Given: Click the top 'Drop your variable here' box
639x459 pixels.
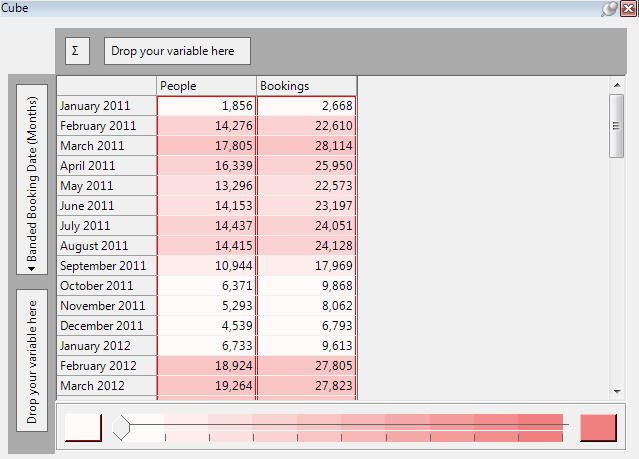Looking at the screenshot, I should click(x=177, y=51).
